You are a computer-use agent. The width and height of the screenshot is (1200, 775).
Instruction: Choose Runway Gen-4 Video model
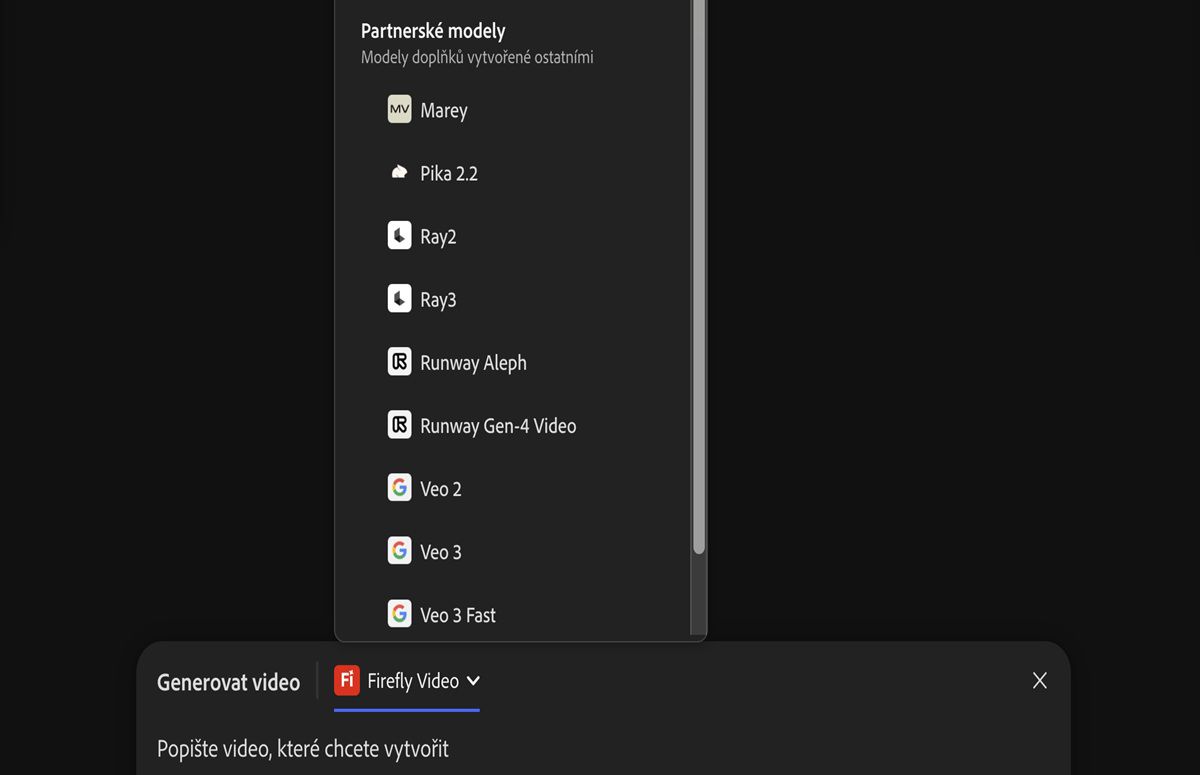coord(498,426)
